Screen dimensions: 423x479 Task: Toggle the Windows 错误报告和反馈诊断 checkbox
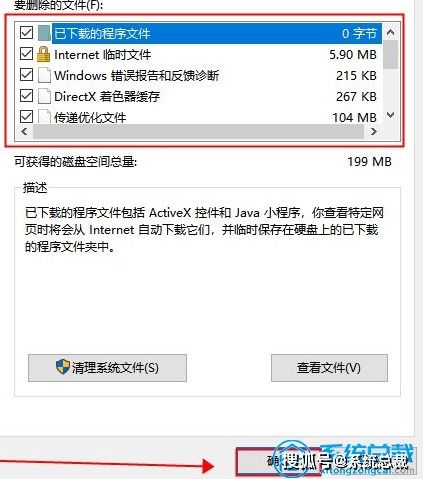26,75
